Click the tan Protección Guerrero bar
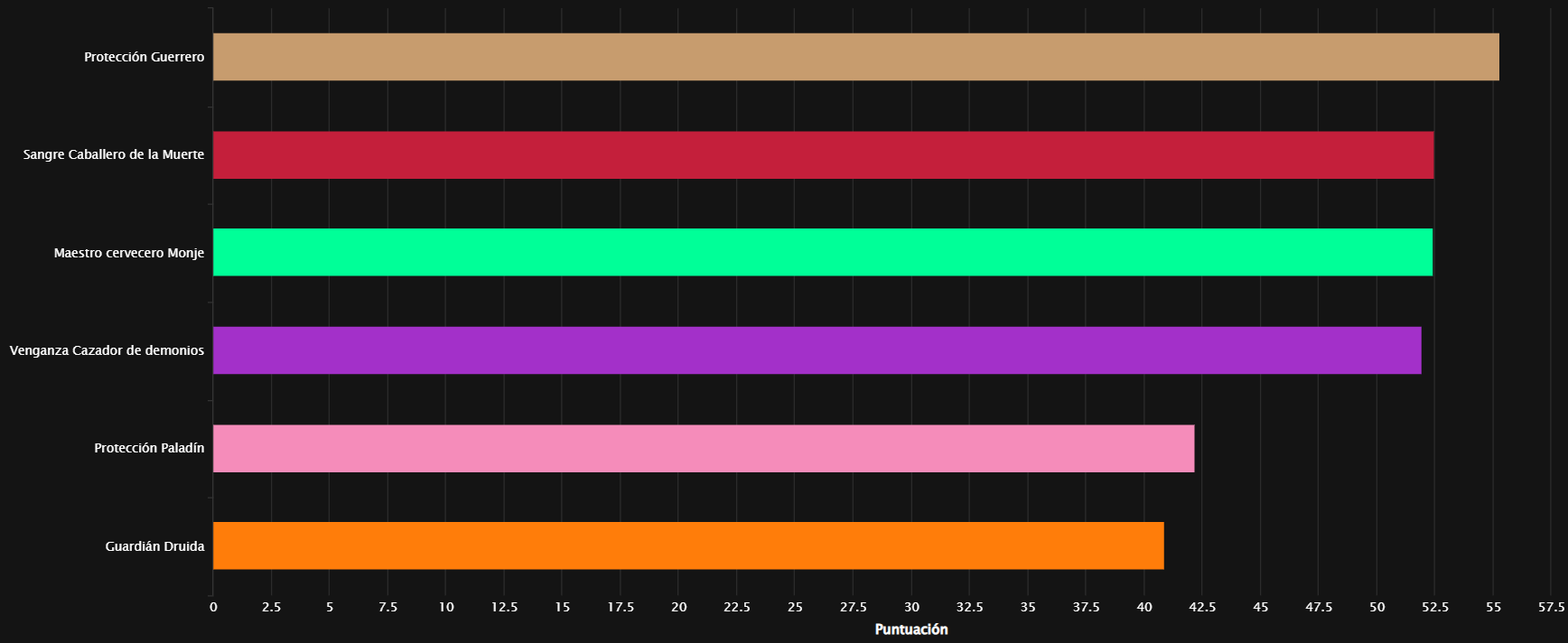Viewport: 1568px width, 643px height. tap(855, 57)
